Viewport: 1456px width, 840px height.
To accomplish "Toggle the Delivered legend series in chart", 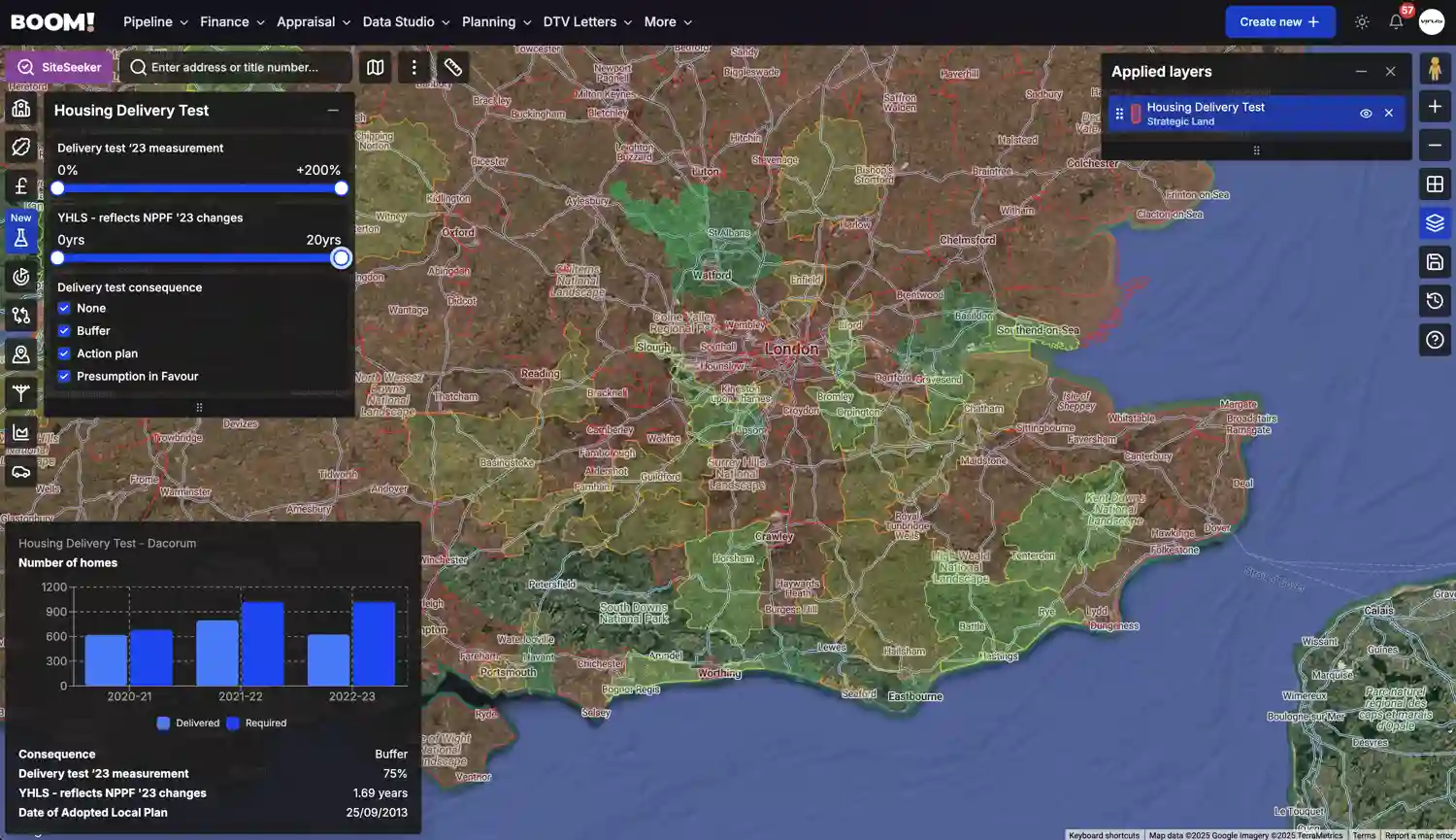I will point(188,723).
